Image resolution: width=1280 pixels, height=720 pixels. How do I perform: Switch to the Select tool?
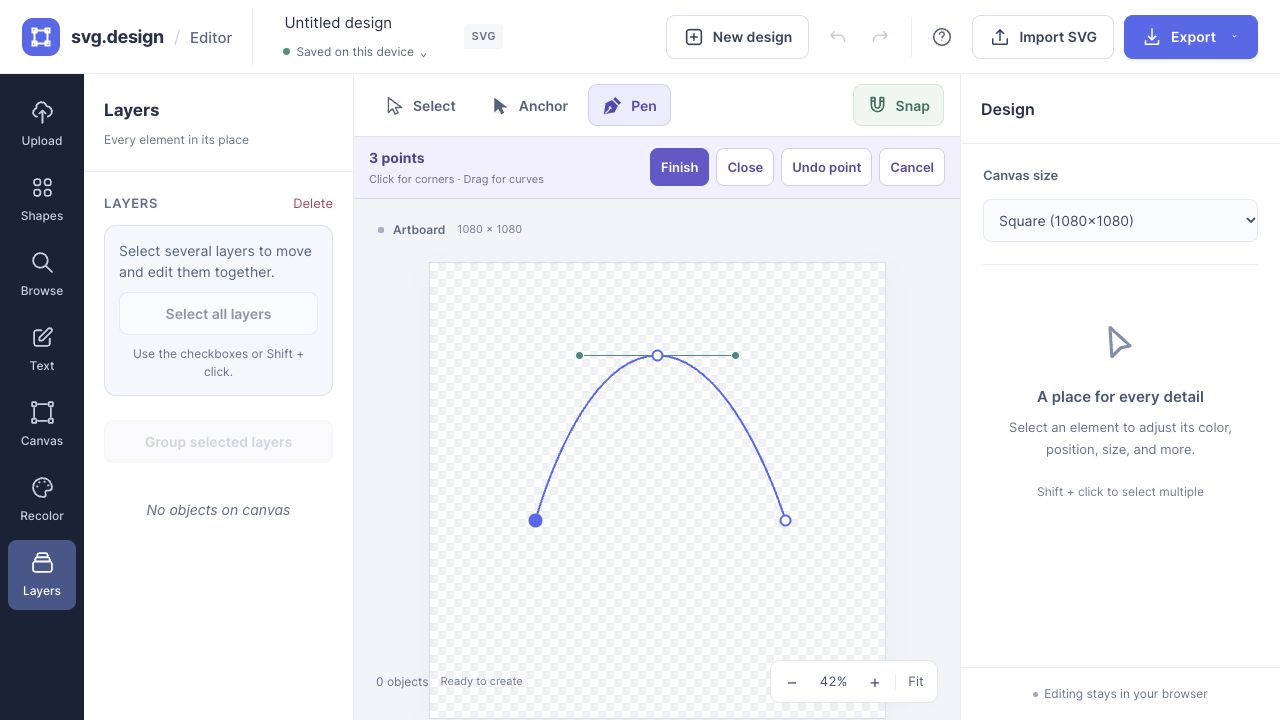point(421,105)
